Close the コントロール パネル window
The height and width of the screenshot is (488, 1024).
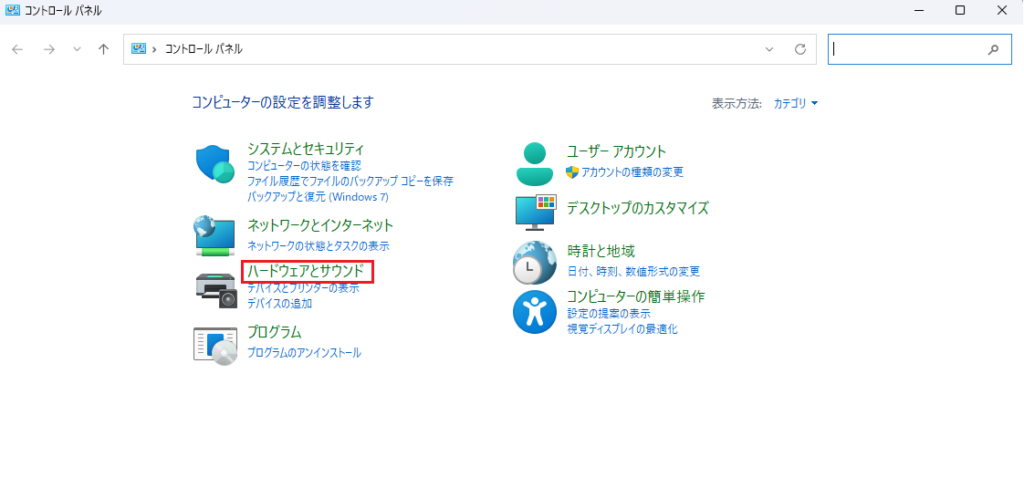tap(1002, 10)
